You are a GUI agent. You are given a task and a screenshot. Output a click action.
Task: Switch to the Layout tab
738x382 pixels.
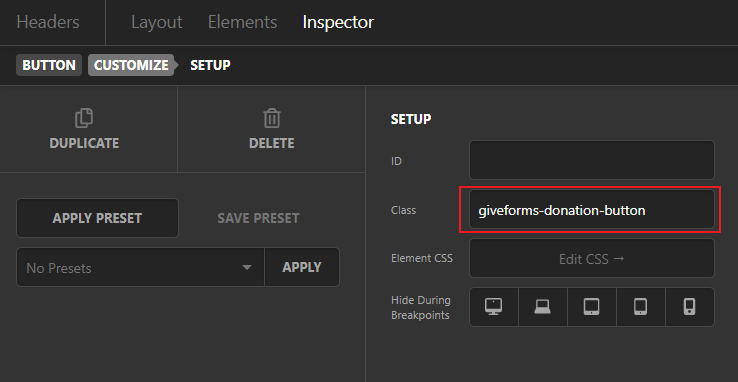pos(156,22)
